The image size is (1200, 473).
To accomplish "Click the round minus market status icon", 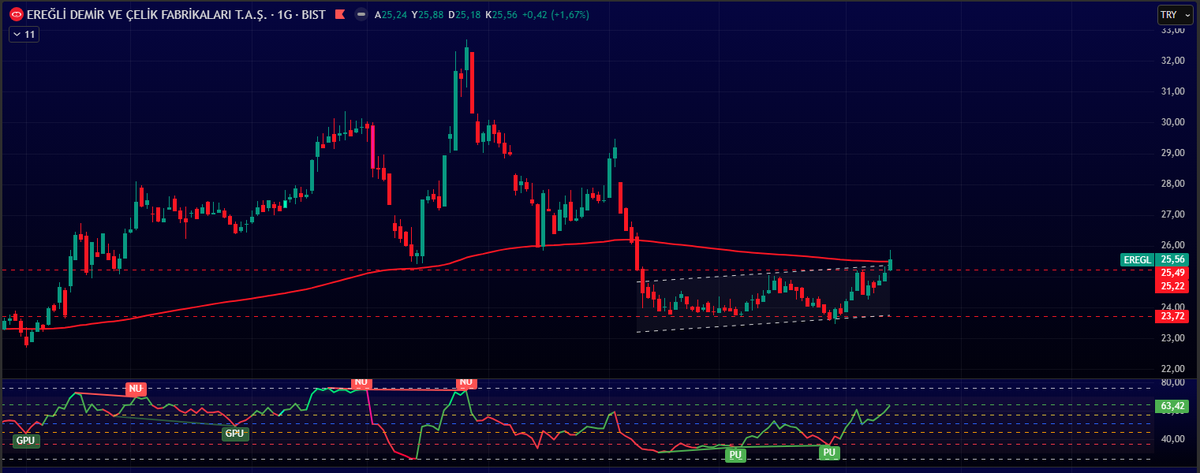I will point(360,15).
